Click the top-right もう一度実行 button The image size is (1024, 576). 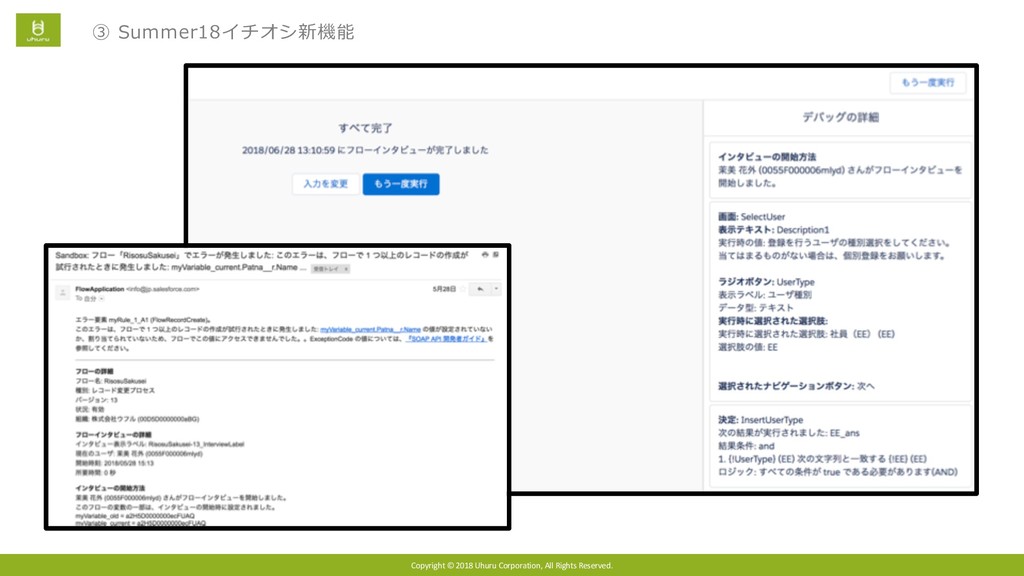click(927, 82)
